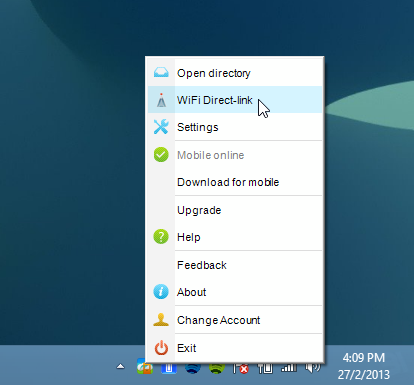Click the wrench and screwdriver Settings icon
Viewport: 414px width, 385px height.
pos(161,127)
